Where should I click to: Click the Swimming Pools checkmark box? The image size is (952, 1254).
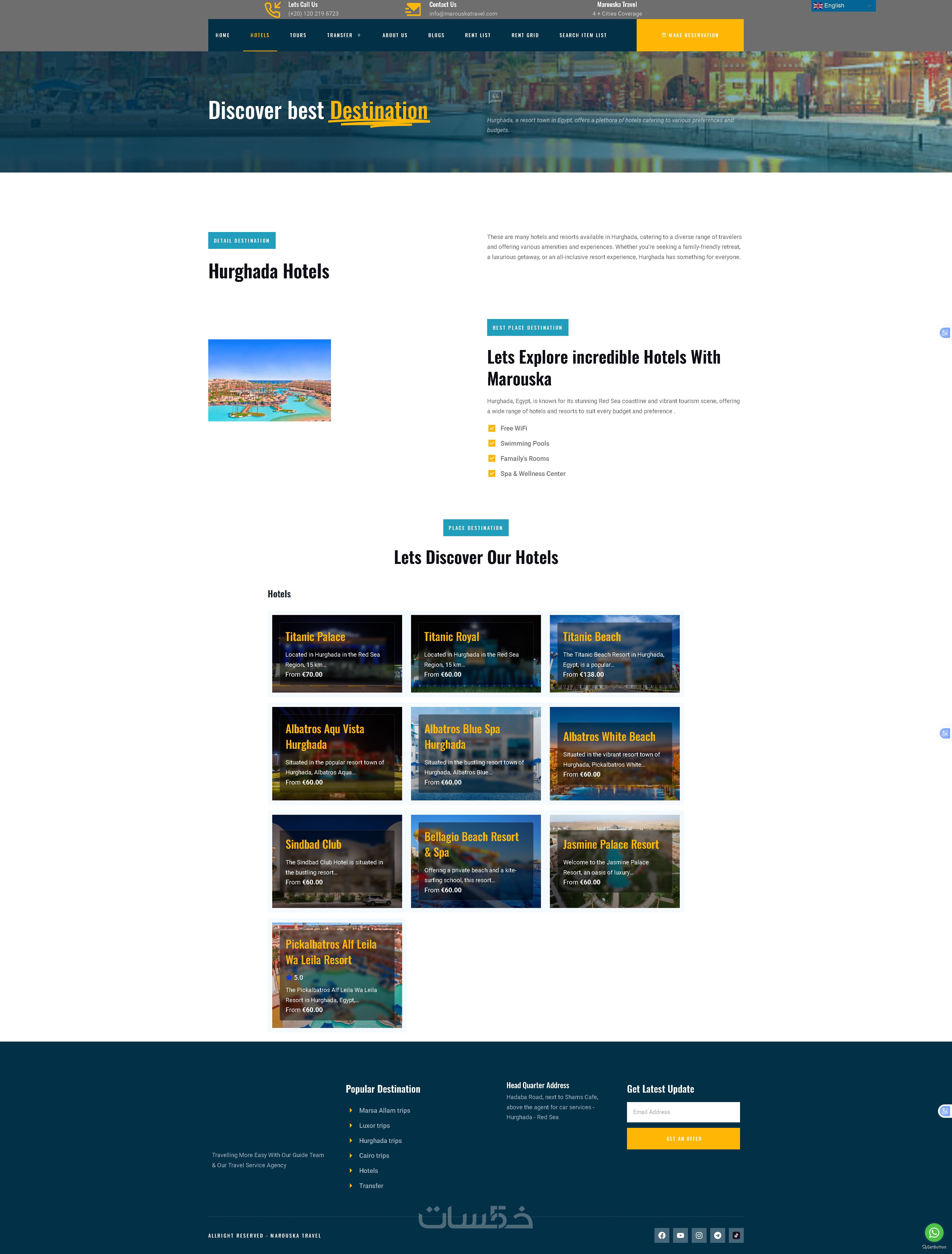(x=492, y=443)
